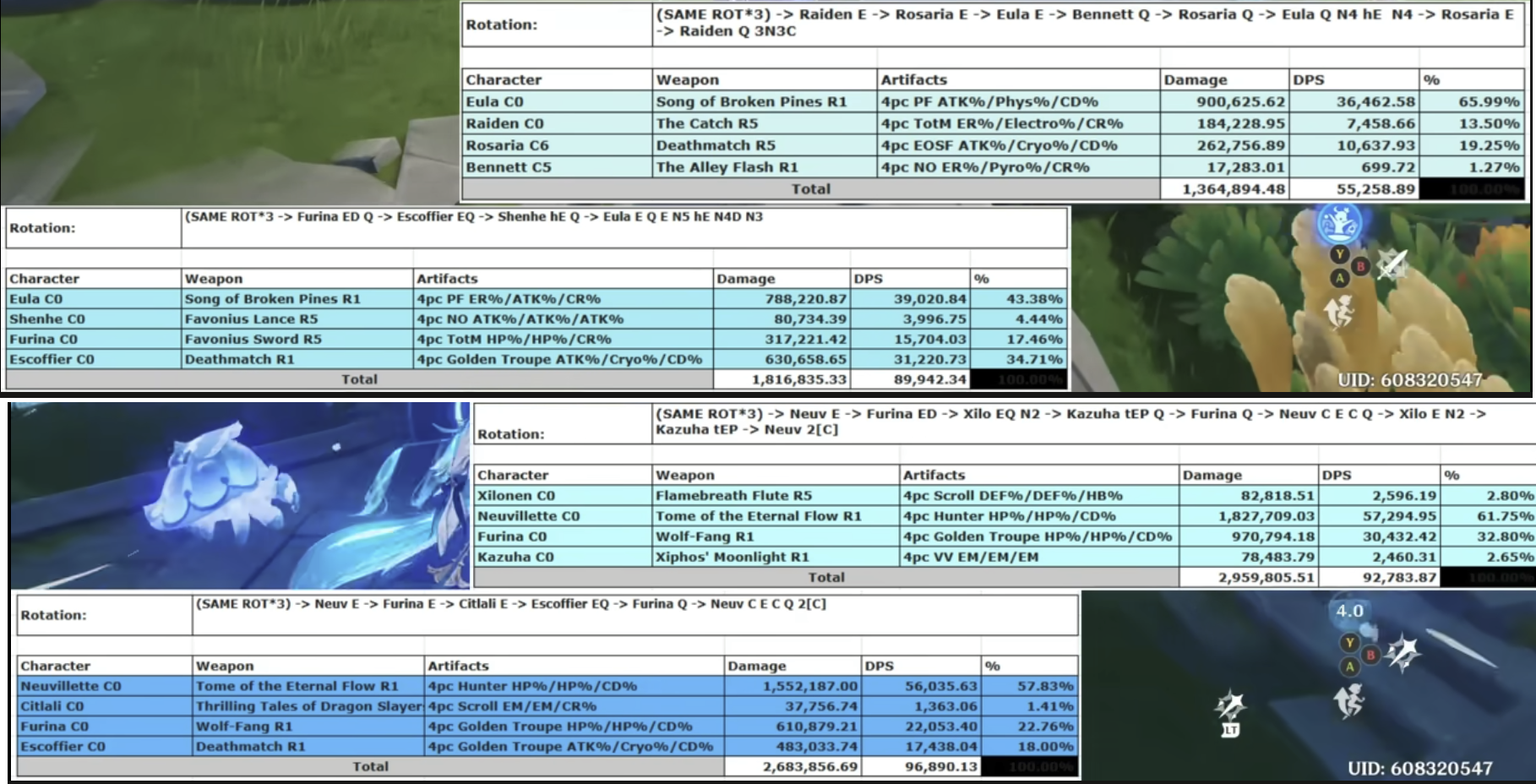This screenshot has width=1536, height=784.
Task: Select 'Favonius Lance R5' weapon cell
Action: 297,319
